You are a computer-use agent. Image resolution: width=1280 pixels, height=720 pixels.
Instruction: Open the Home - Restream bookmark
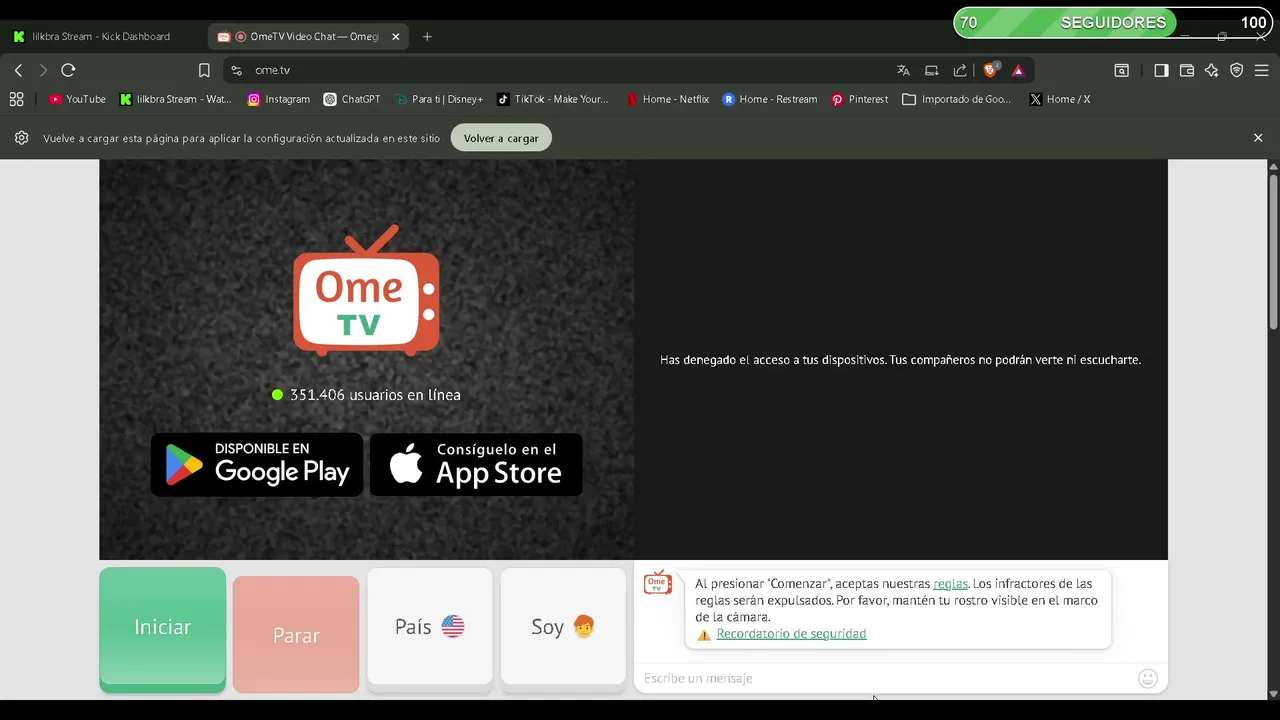tap(770, 99)
